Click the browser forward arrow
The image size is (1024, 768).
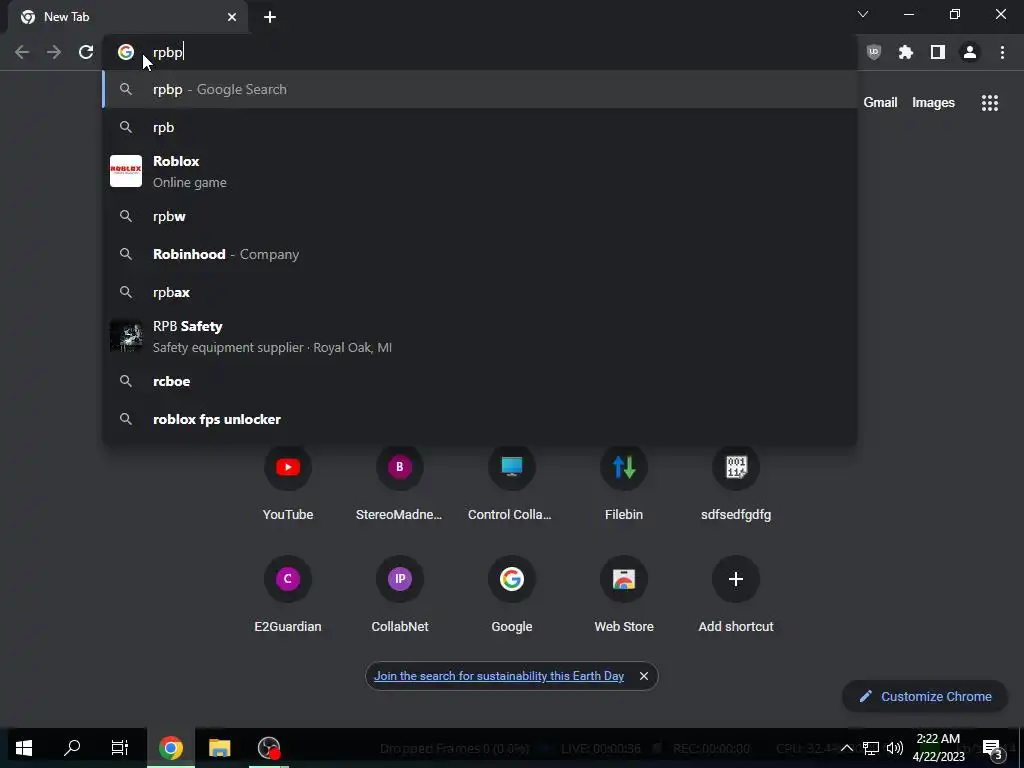pos(54,52)
